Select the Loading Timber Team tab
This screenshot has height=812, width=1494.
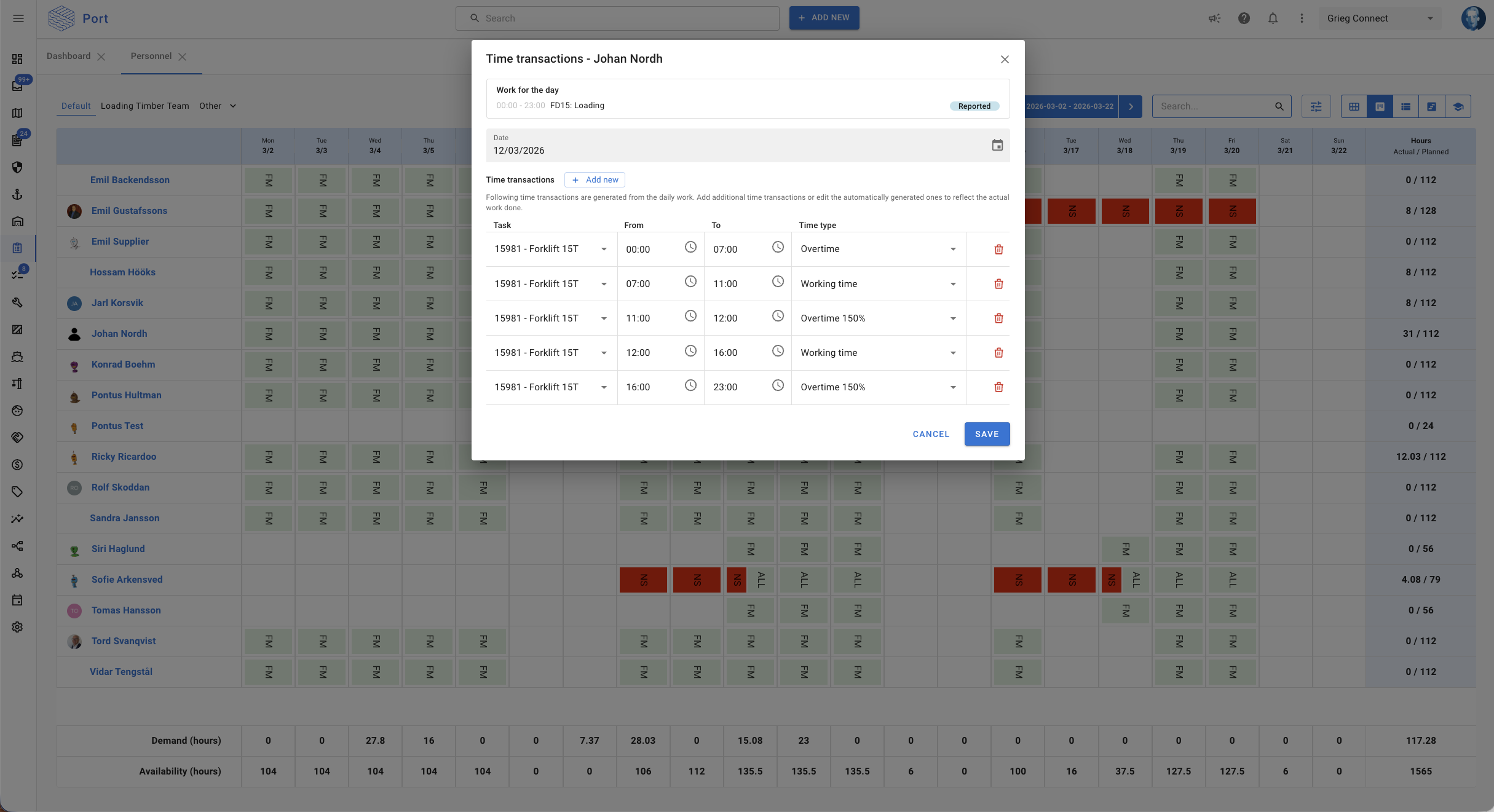(x=145, y=106)
